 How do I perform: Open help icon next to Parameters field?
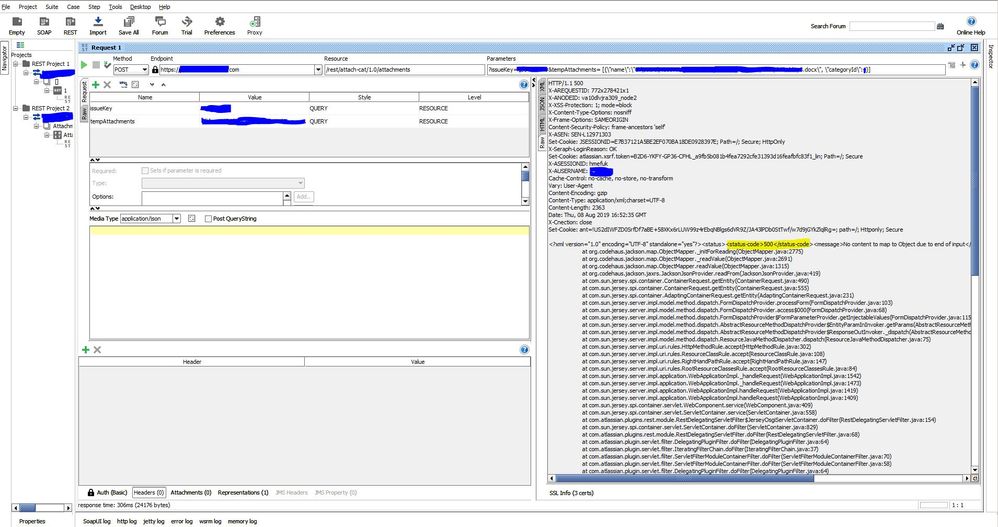(974, 65)
